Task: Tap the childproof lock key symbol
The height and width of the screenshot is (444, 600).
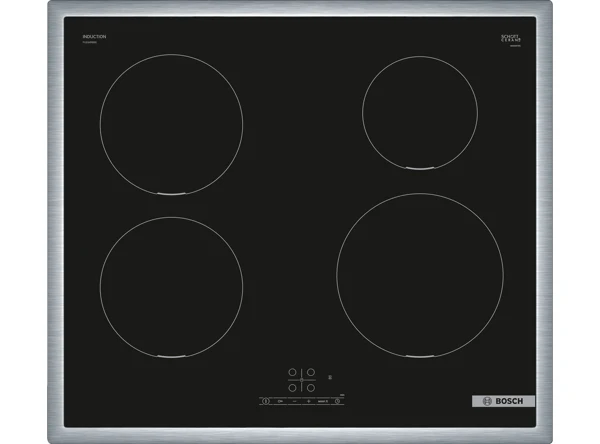Action: [x=280, y=401]
